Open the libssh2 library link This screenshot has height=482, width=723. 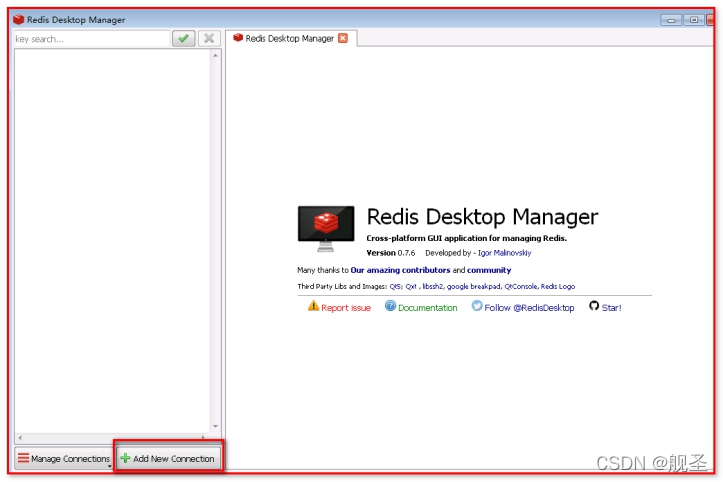(433, 286)
